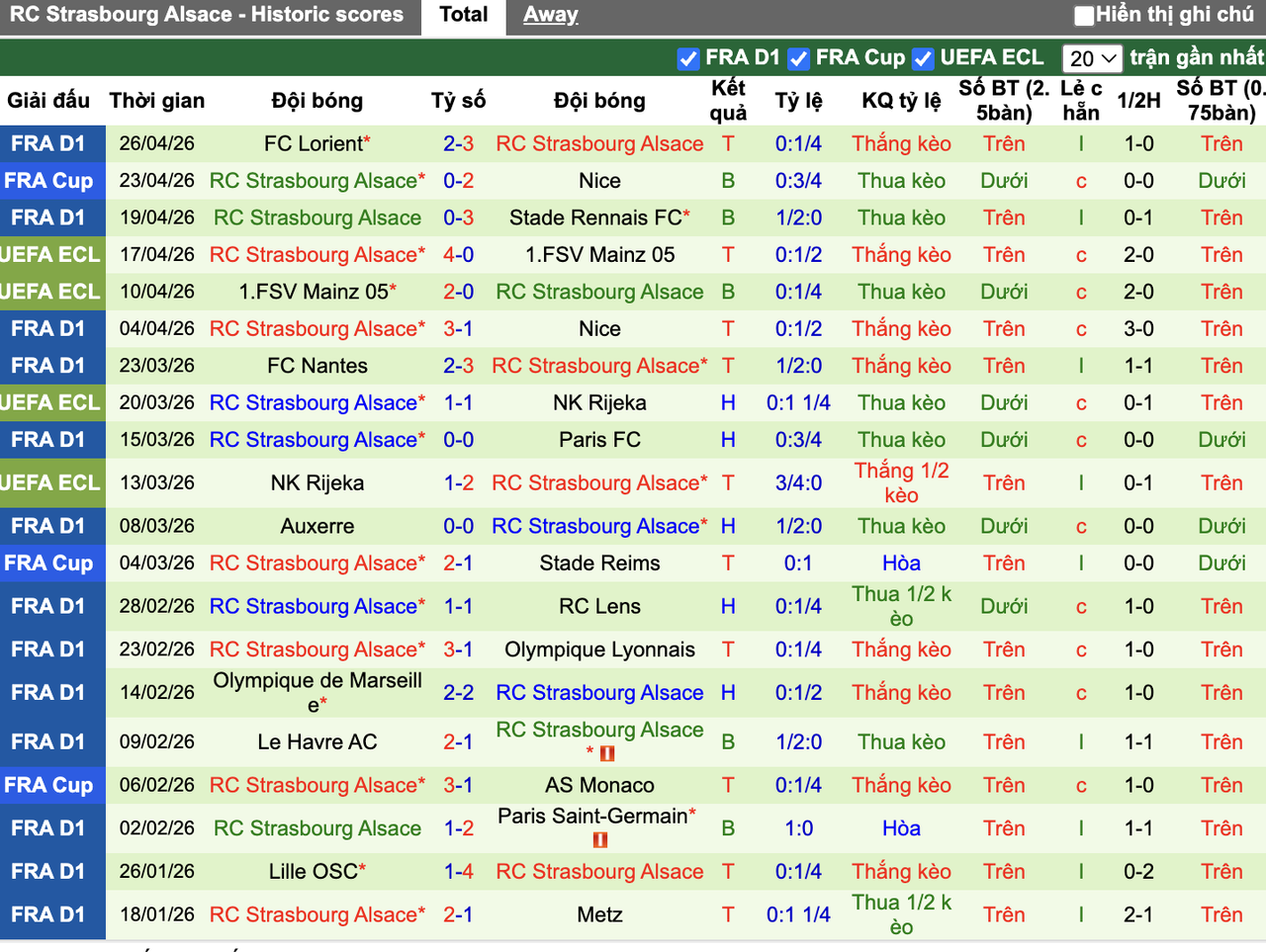Click the Lẻ chẵn column header
Image resolution: width=1266 pixels, height=952 pixels.
pos(1081,101)
